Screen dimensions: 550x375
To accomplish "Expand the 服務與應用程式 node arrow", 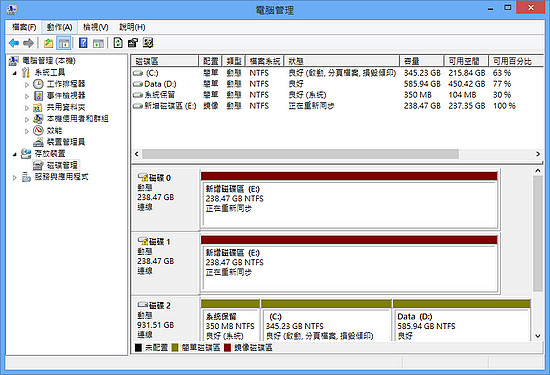I will 15,178.
